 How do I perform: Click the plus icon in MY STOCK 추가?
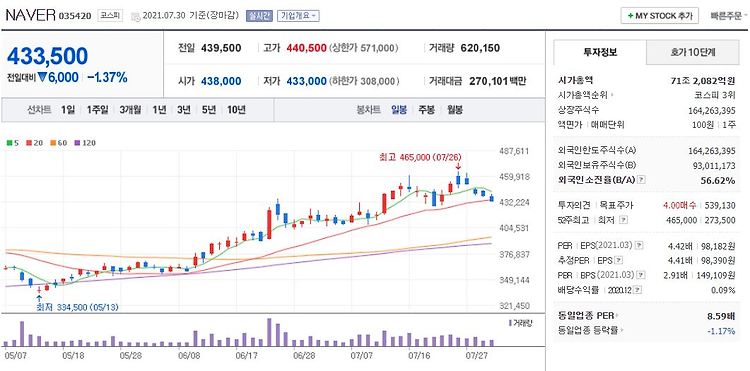tap(630, 16)
